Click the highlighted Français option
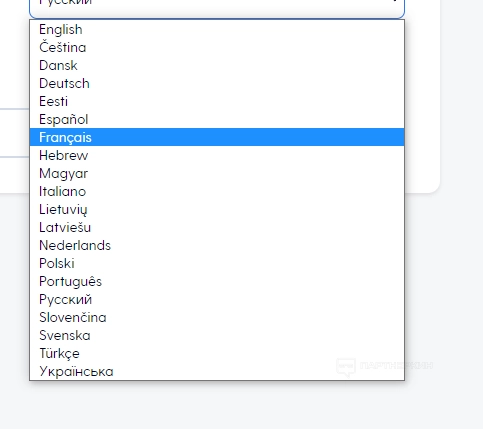This screenshot has width=483, height=429. 217,137
